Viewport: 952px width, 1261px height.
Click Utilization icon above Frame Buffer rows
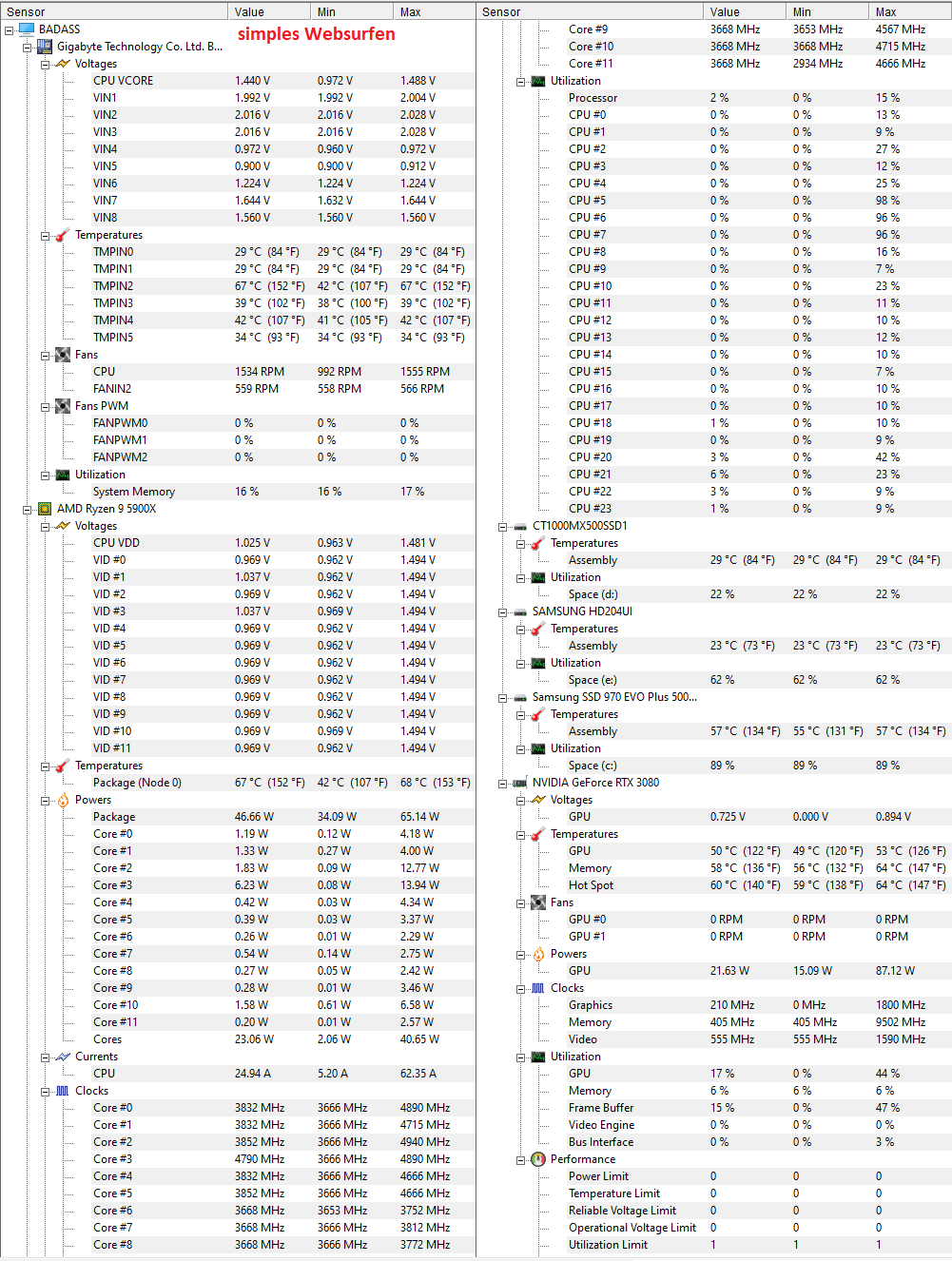click(538, 1057)
